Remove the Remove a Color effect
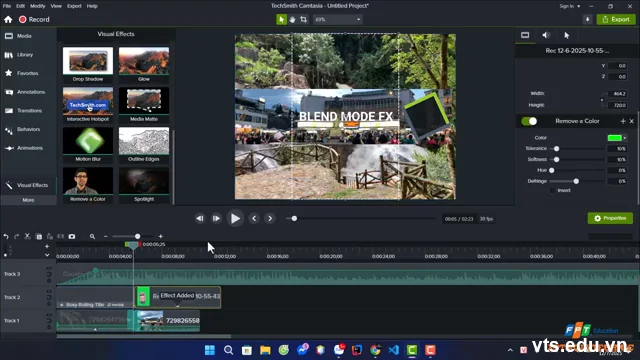Screen dimensions: 640x360 pyautogui.click(x=631, y=121)
